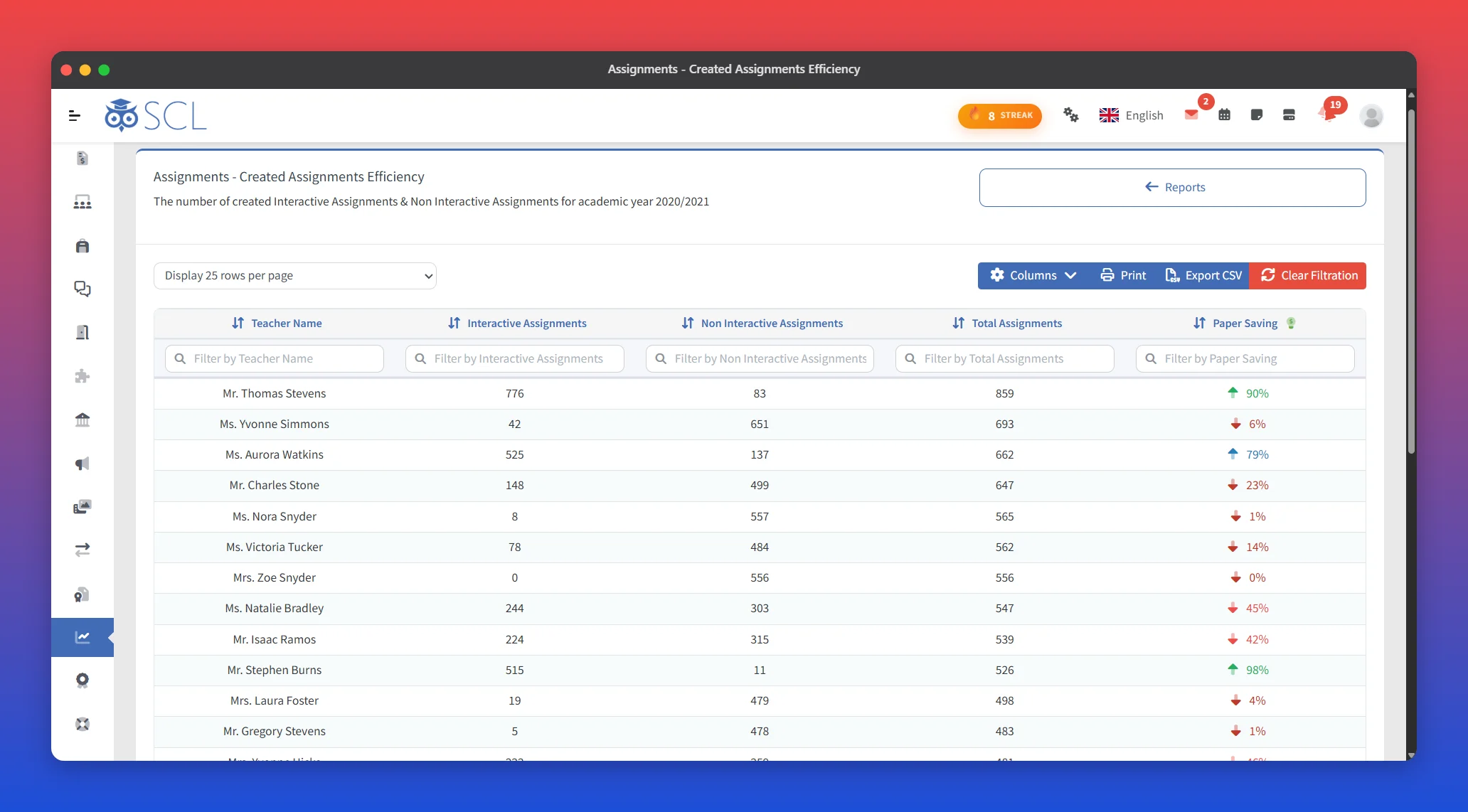
Task: Sort by Teacher Name column
Action: [277, 323]
